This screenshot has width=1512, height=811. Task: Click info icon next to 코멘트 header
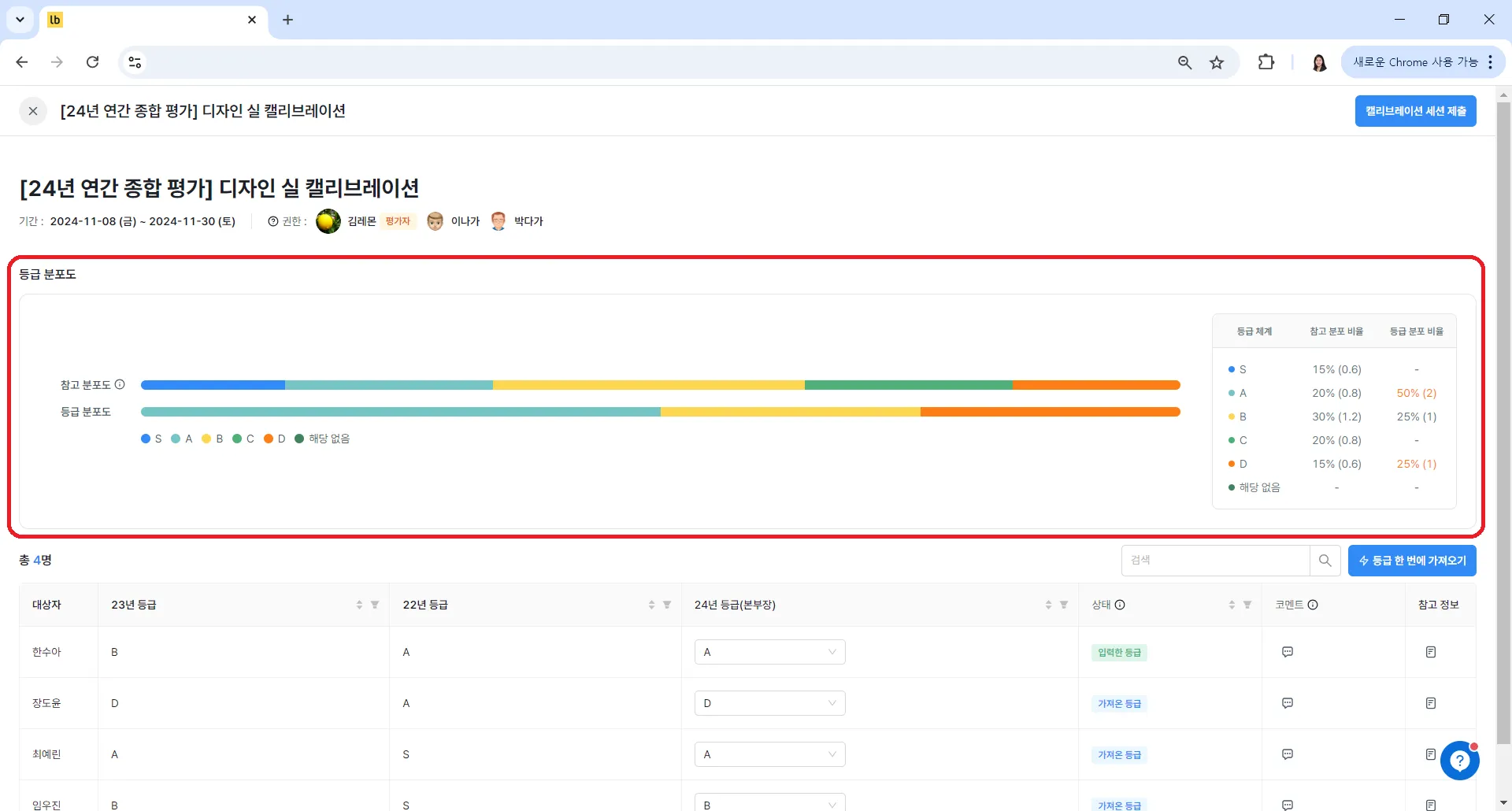pyautogui.click(x=1313, y=605)
